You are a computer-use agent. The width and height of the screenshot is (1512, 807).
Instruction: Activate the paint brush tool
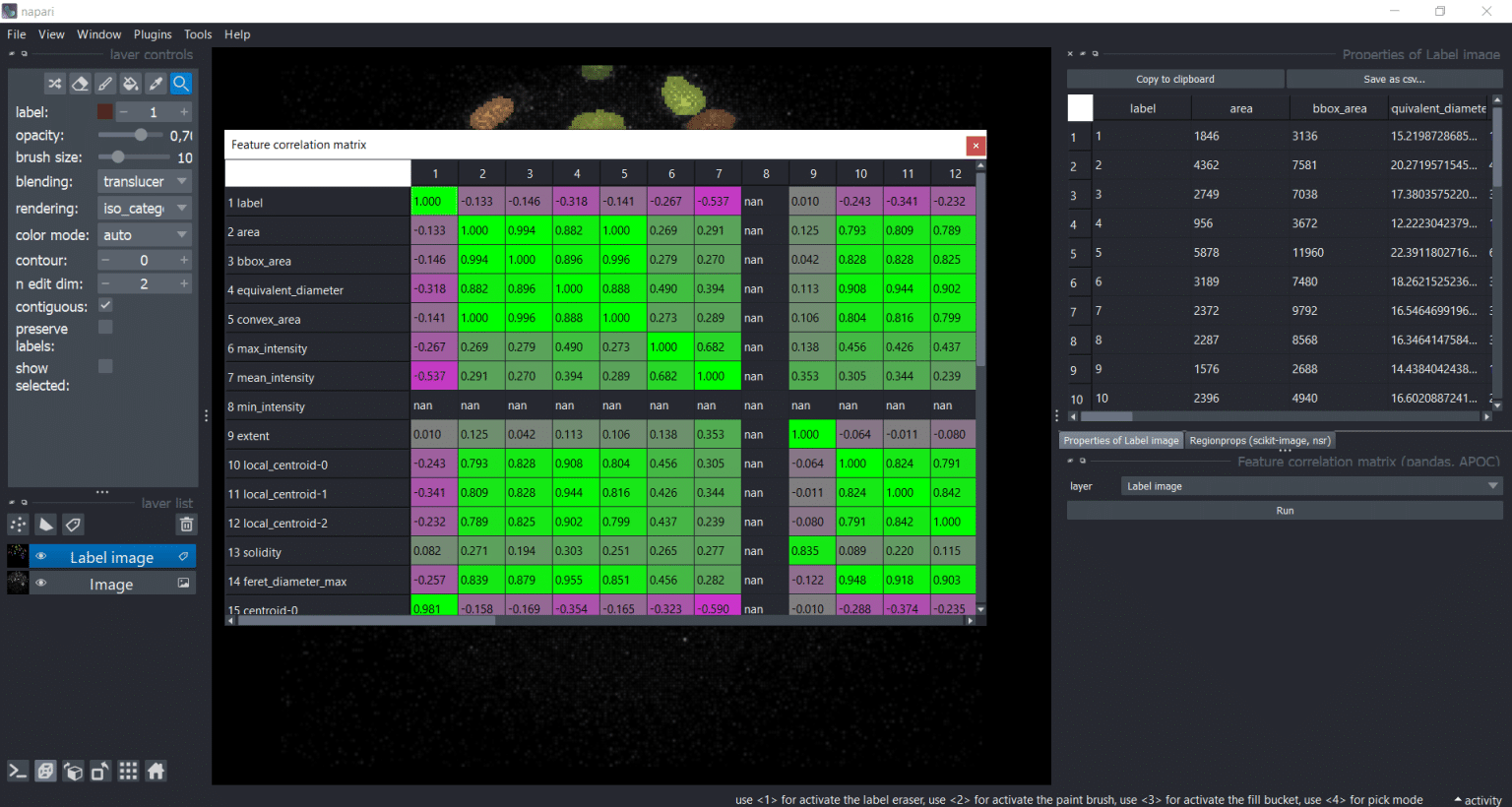pos(105,84)
